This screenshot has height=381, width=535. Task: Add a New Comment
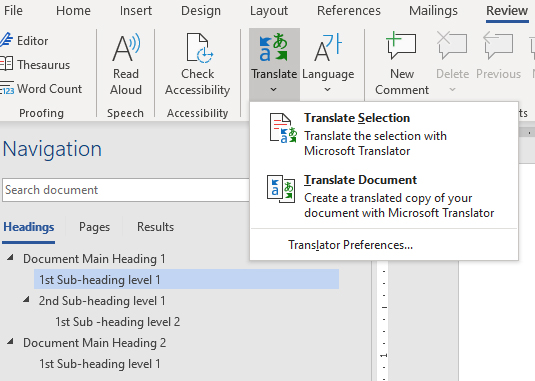tap(402, 64)
